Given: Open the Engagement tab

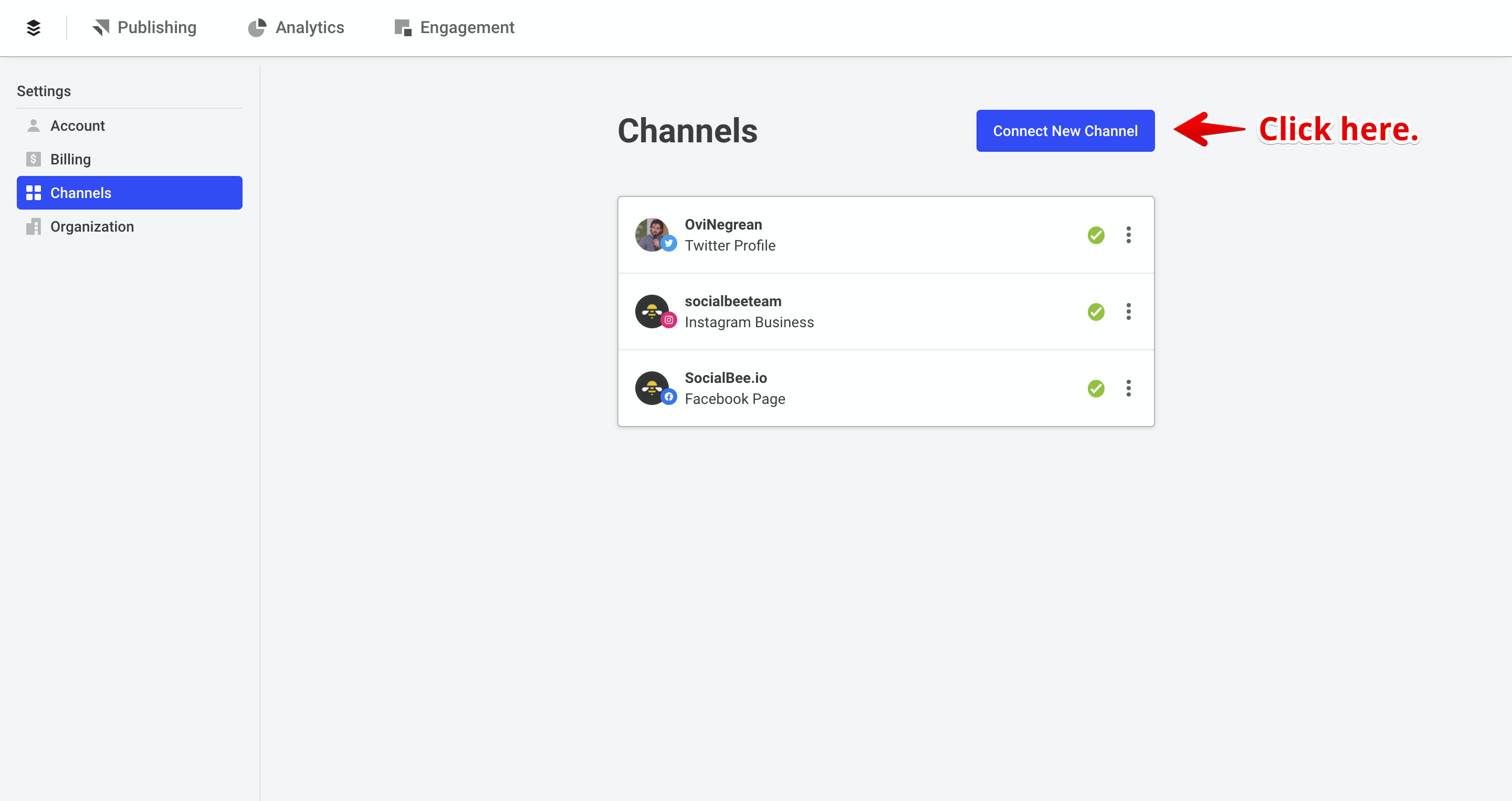Looking at the screenshot, I should tap(454, 28).
